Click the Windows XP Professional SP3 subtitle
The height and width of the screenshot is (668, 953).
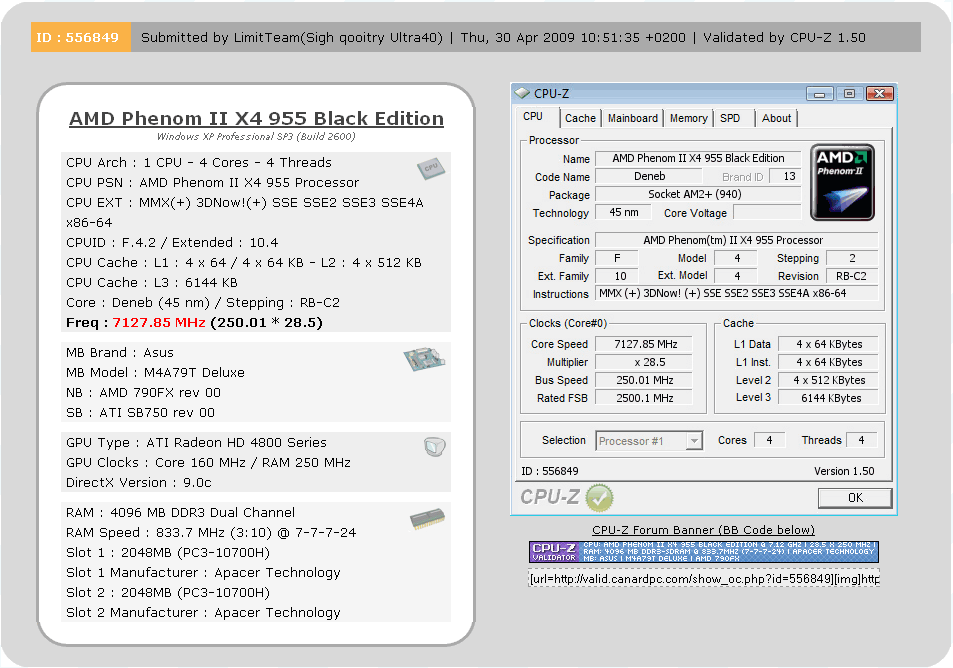256,136
